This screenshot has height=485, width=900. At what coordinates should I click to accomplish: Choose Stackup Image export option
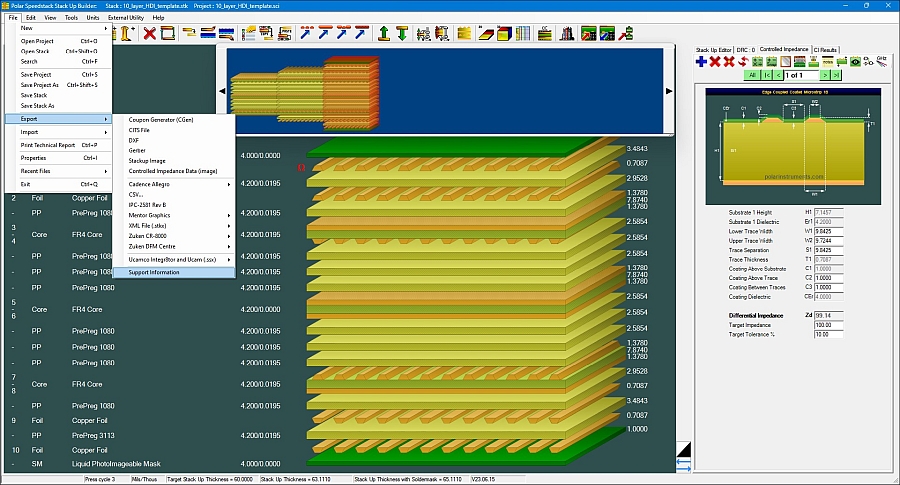coord(174,161)
